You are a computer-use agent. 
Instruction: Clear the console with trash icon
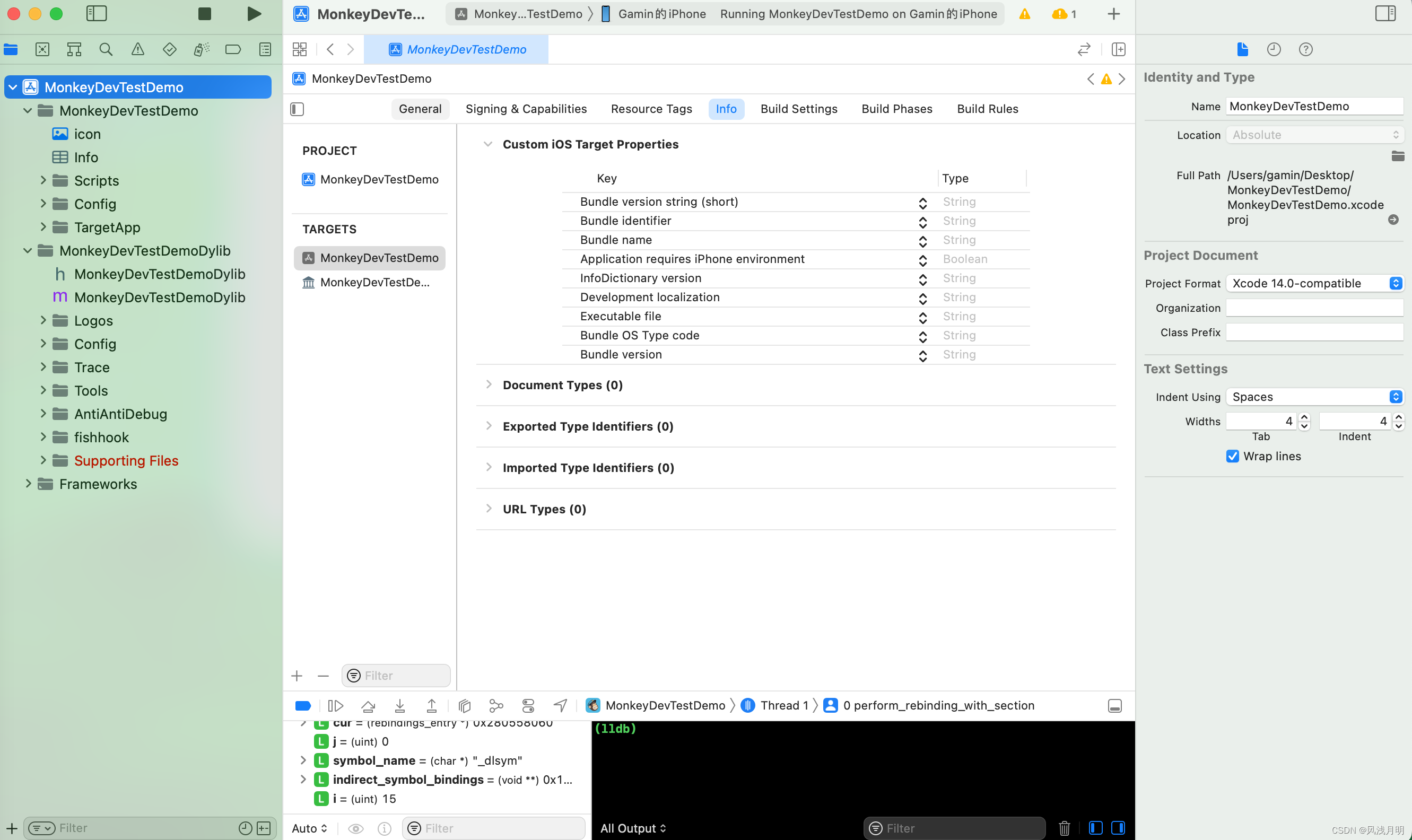1065,828
